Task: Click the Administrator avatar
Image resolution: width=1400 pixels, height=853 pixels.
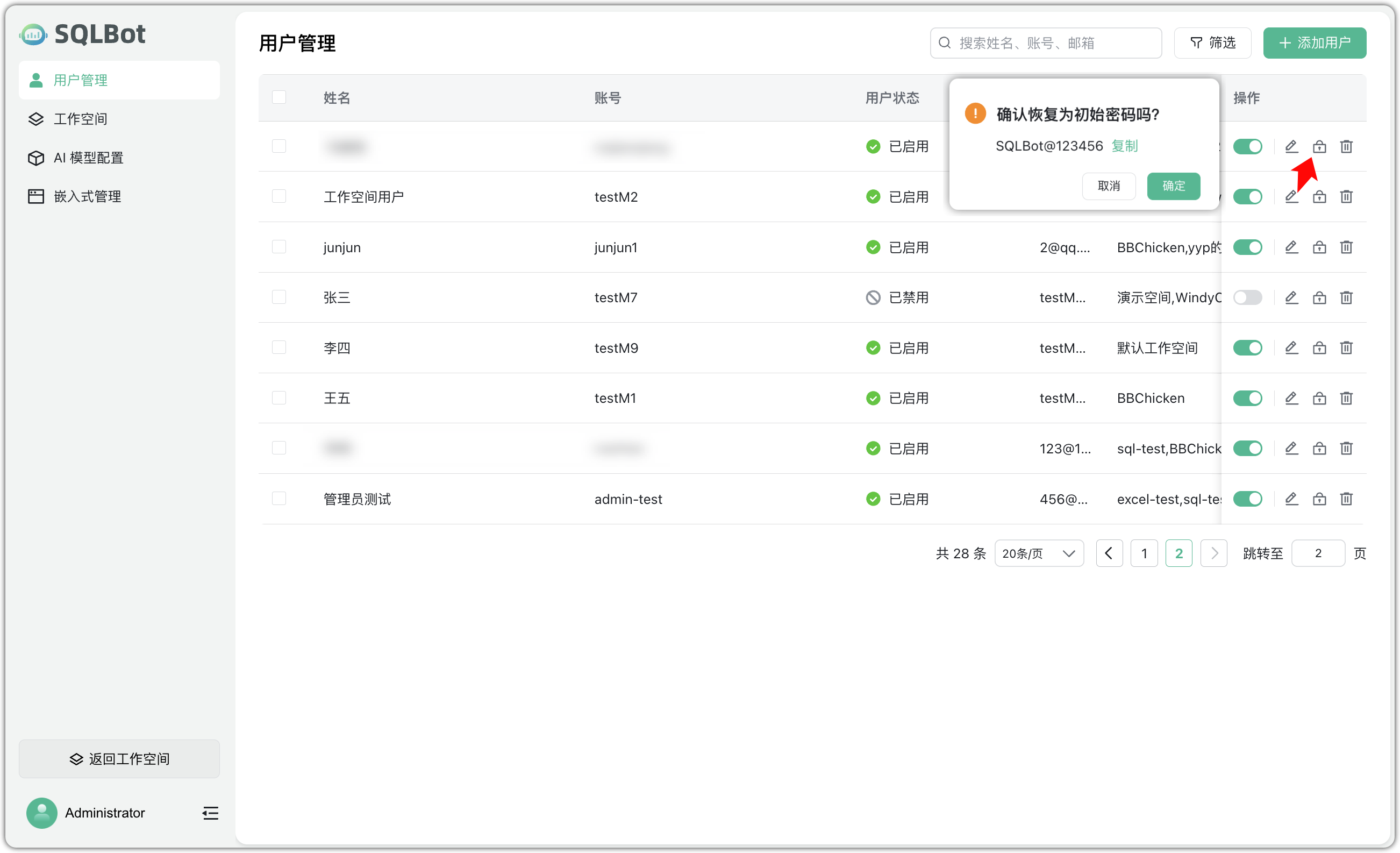Action: 41,813
